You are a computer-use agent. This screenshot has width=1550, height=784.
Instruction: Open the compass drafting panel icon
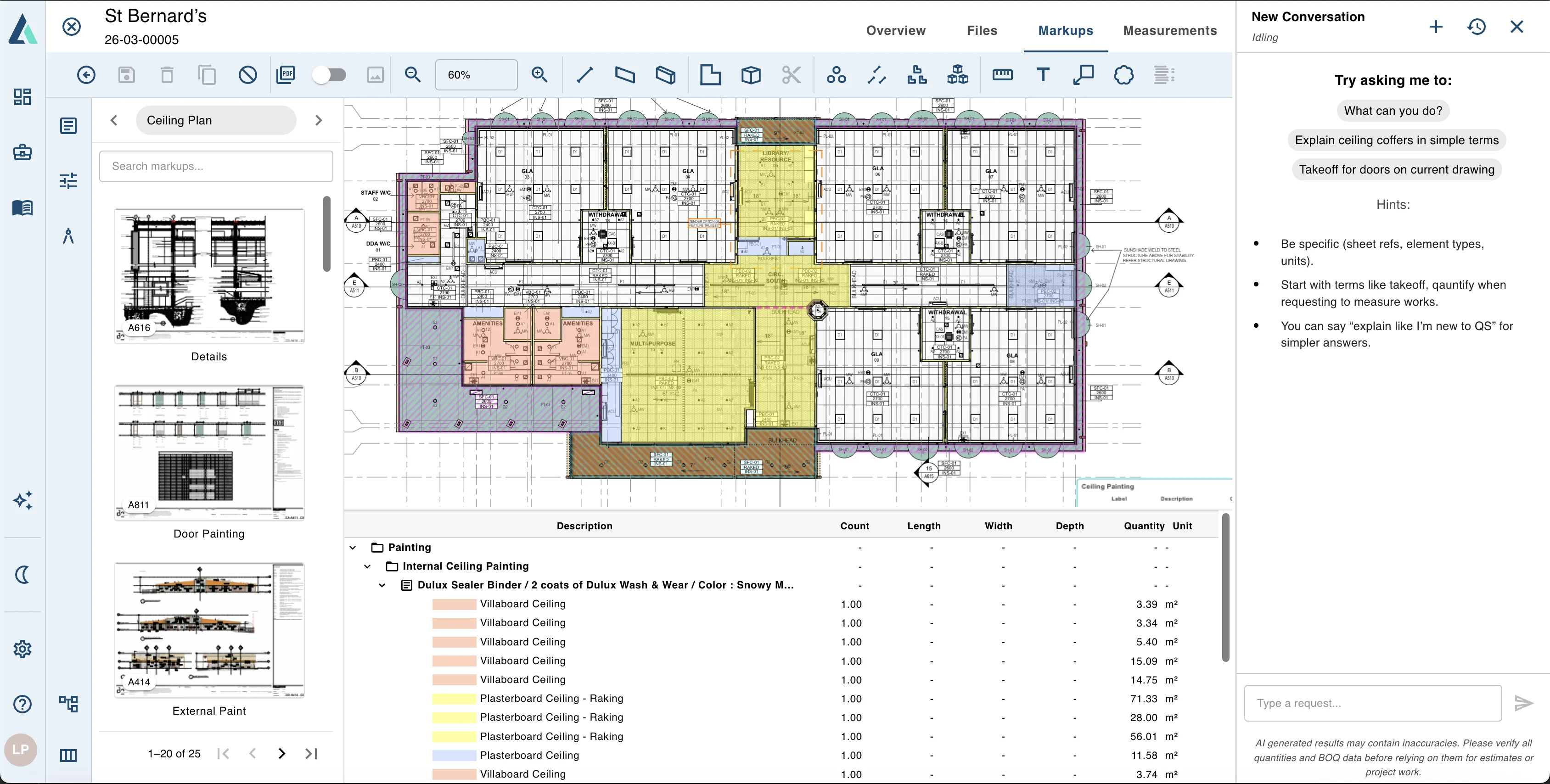pyautogui.click(x=68, y=235)
